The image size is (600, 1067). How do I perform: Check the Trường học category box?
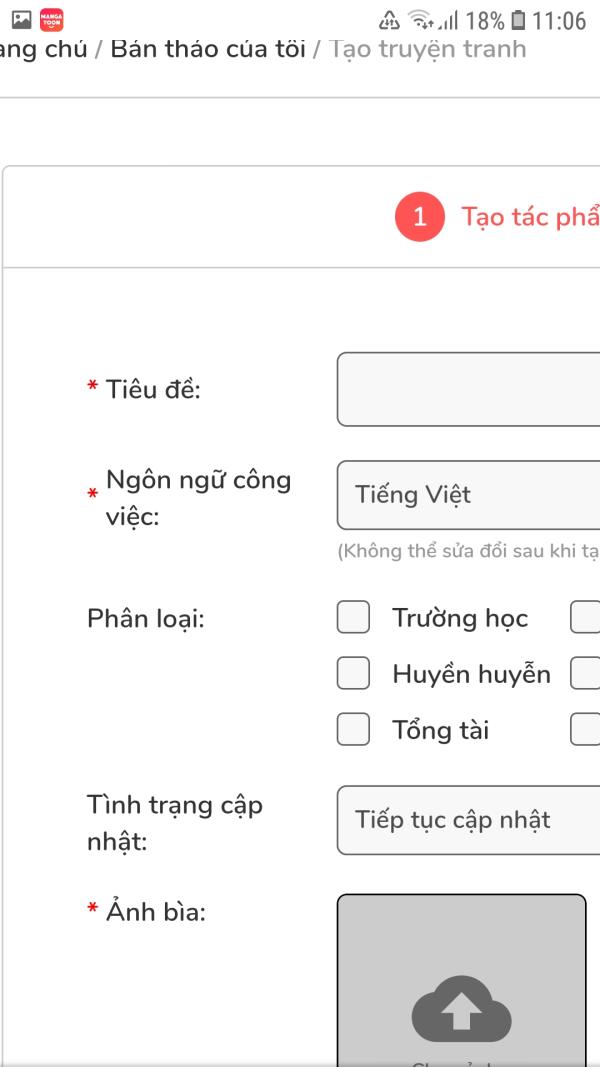click(x=353, y=619)
